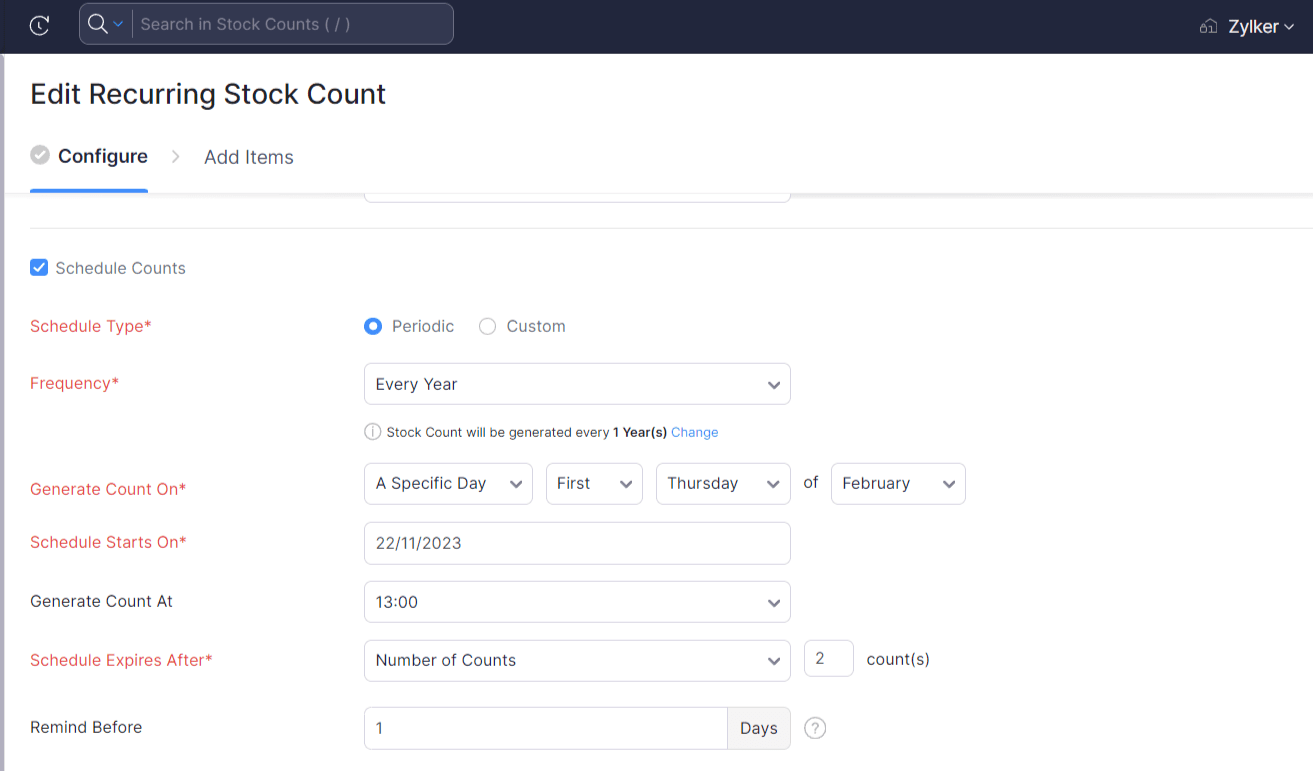
Task: Click the completed checkmark on the Configure step
Action: [x=39, y=155]
